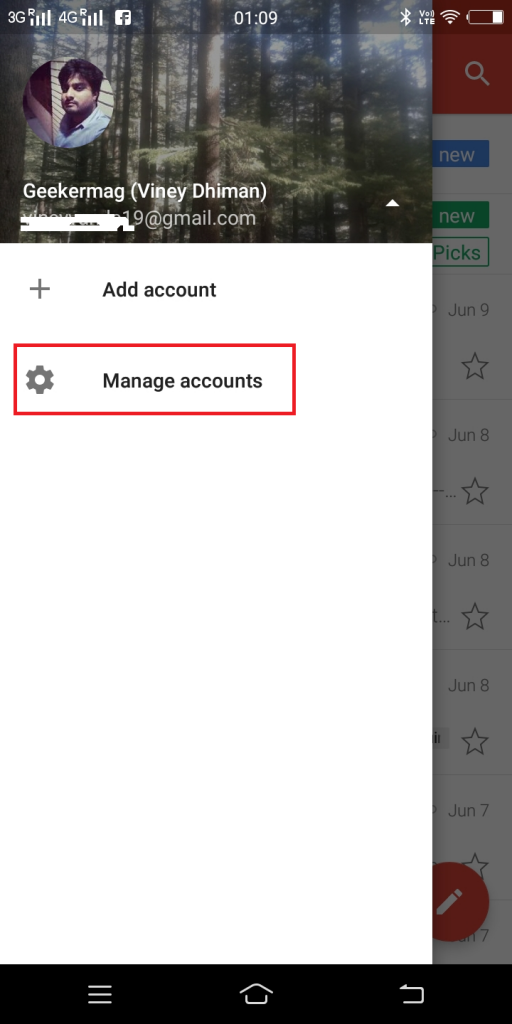Screen dimensions: 512x1024
Task: Tap the Android back navigation button
Action: point(411,994)
